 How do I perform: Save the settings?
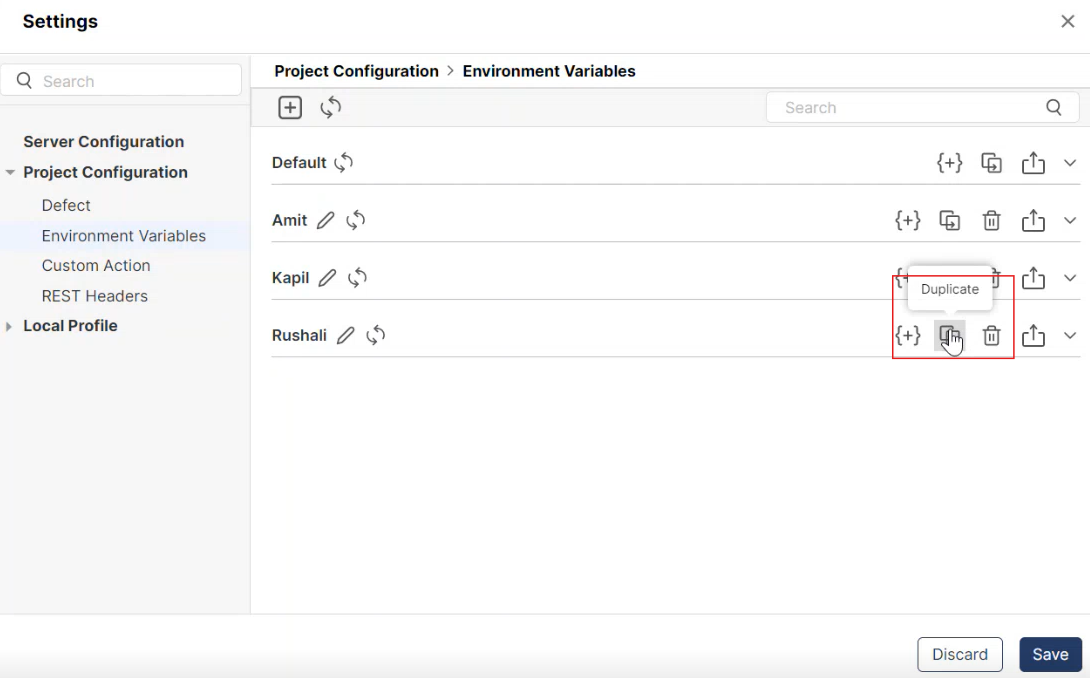[1050, 654]
